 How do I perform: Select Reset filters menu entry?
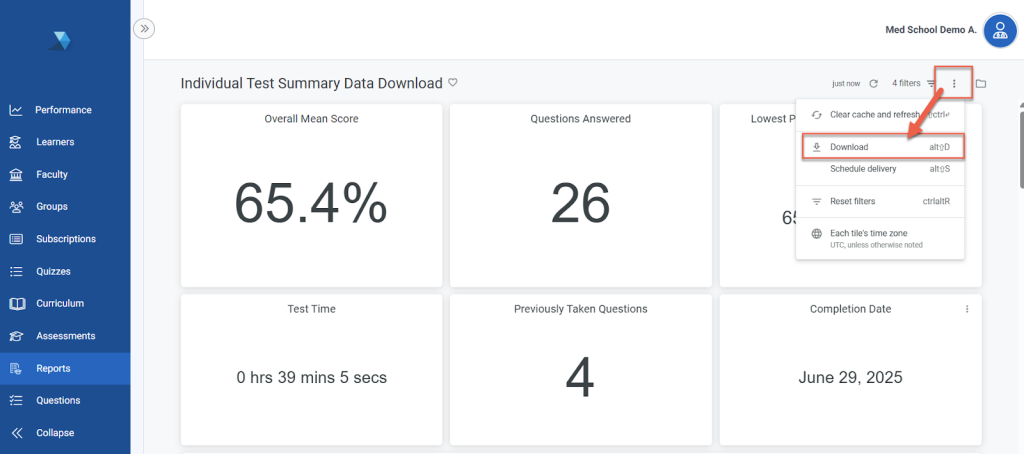(852, 201)
